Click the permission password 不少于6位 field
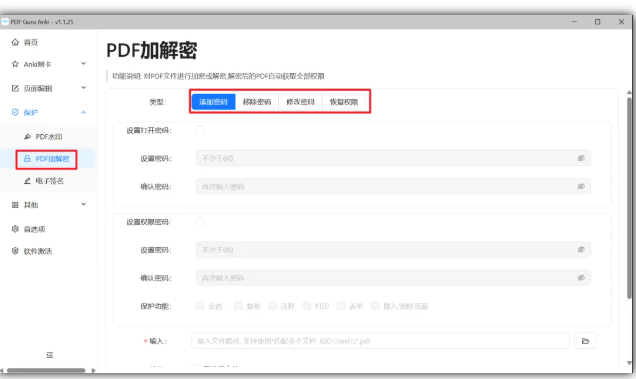636x379 pixels. coord(393,250)
